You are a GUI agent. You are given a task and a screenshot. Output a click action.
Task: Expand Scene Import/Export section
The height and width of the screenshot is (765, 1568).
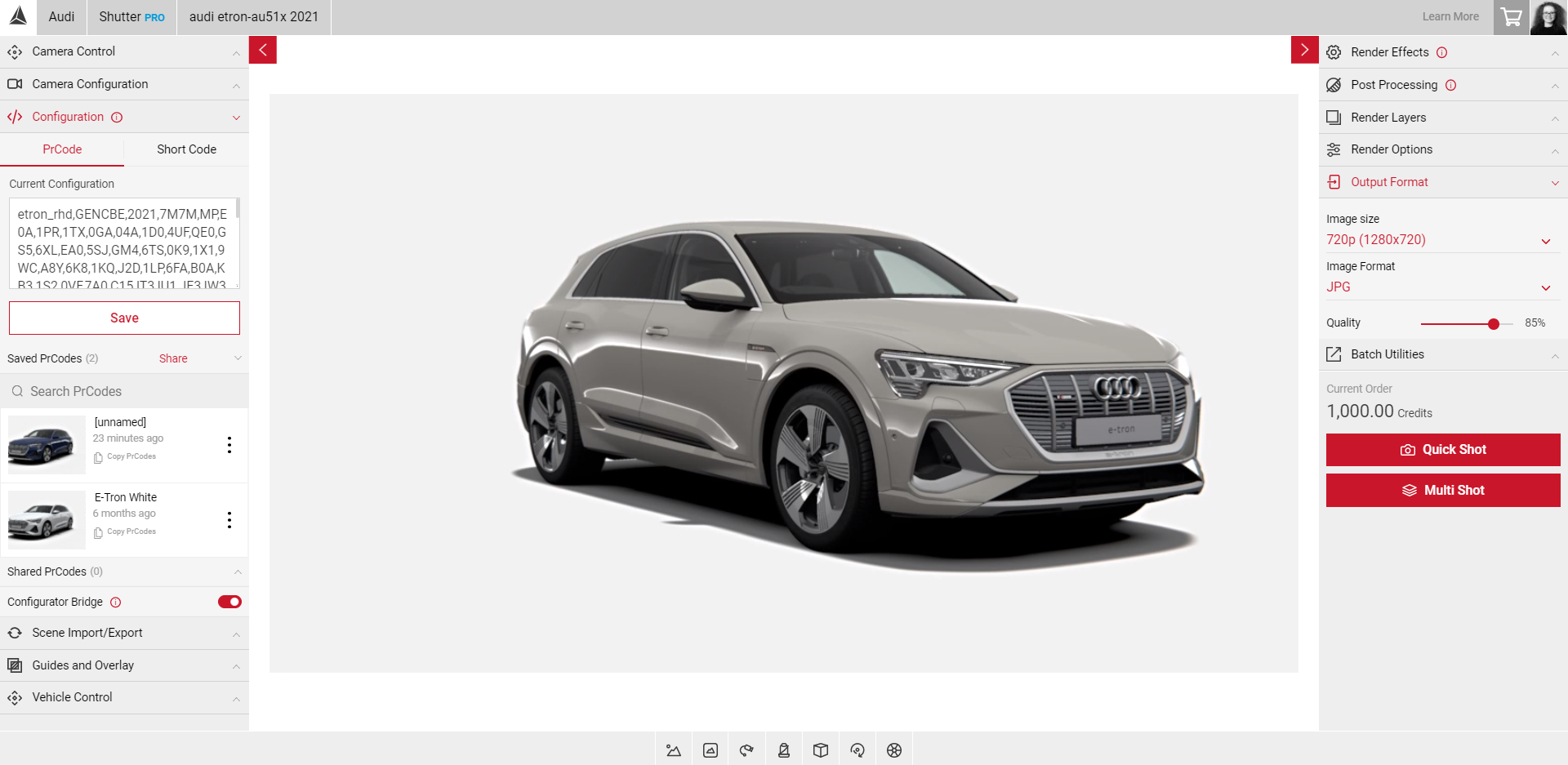pos(124,633)
